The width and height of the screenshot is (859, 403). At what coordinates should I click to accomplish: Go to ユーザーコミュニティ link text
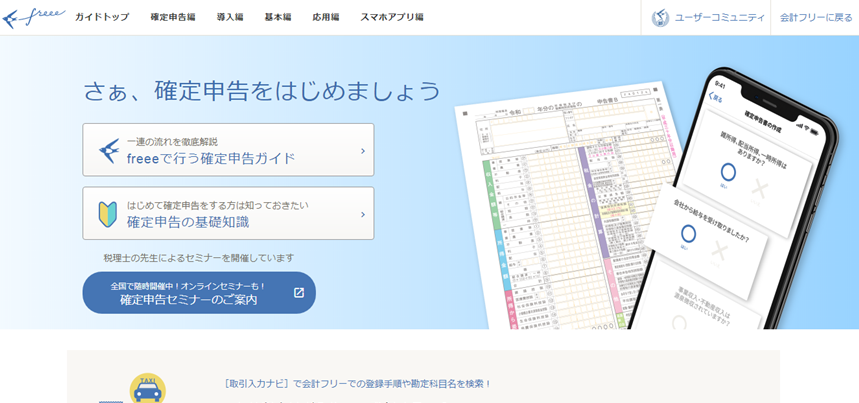[x=719, y=18]
